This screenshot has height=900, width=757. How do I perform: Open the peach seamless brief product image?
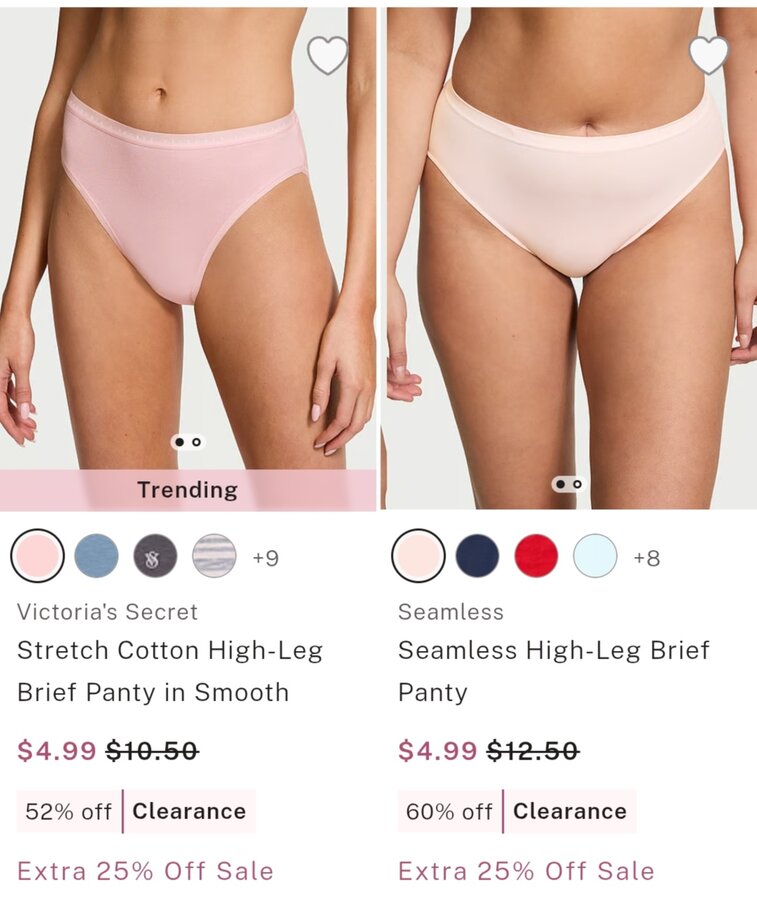click(569, 258)
